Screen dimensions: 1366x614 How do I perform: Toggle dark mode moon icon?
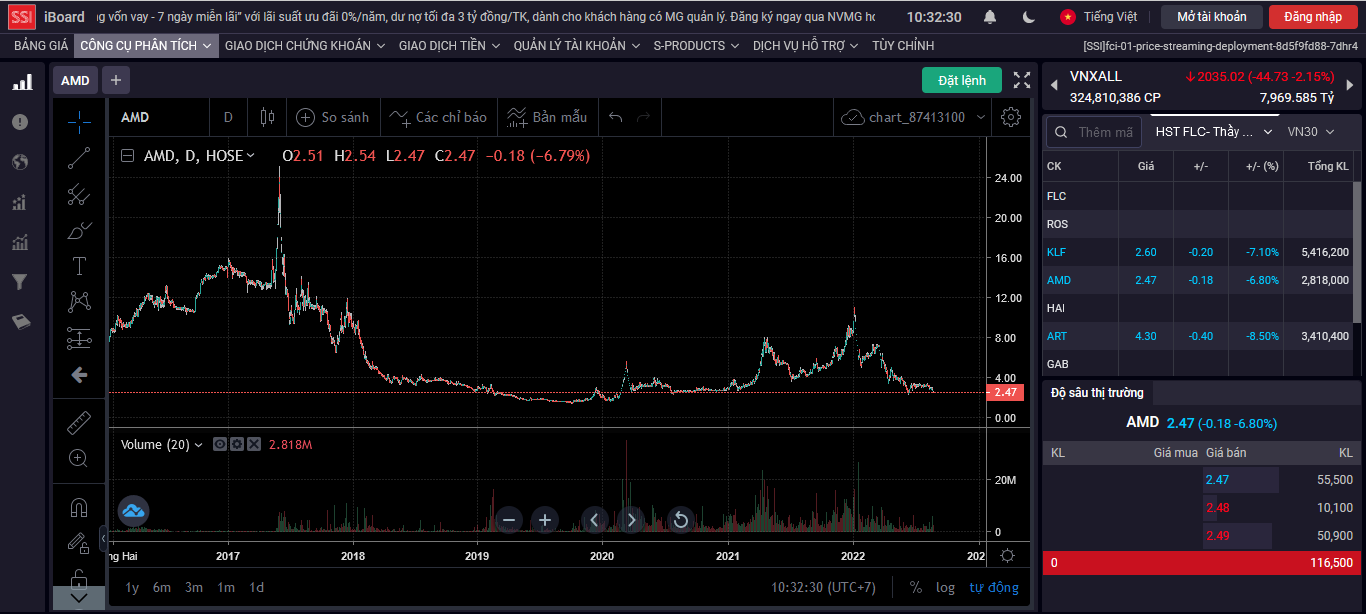coord(1028,17)
